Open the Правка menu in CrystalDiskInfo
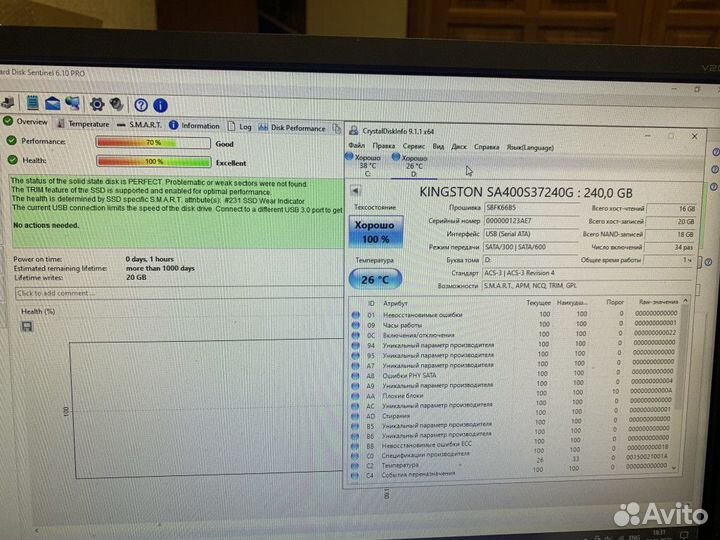The width and height of the screenshot is (720, 540). 384,146
